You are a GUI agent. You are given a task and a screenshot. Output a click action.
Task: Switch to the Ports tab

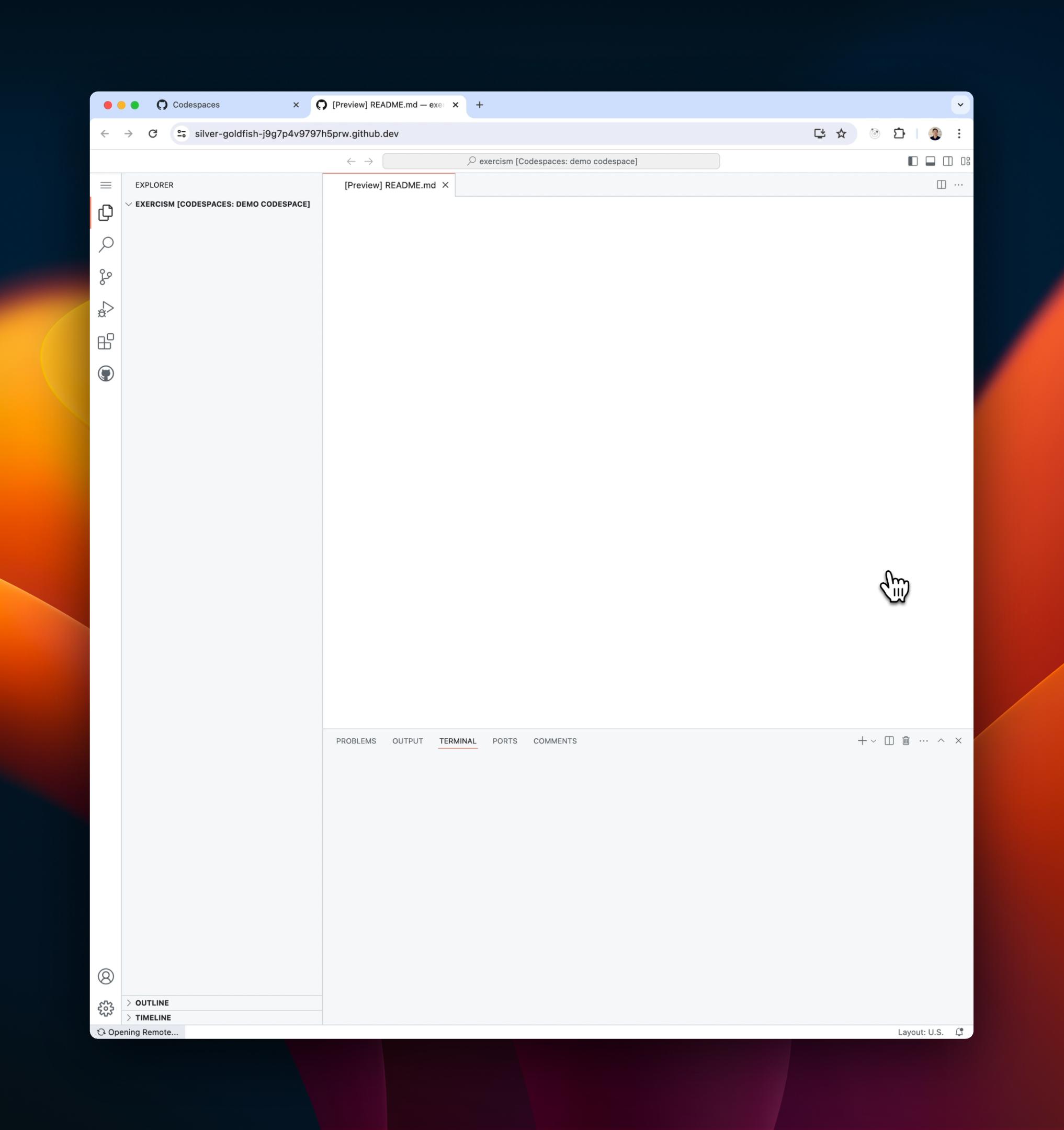[x=504, y=741]
